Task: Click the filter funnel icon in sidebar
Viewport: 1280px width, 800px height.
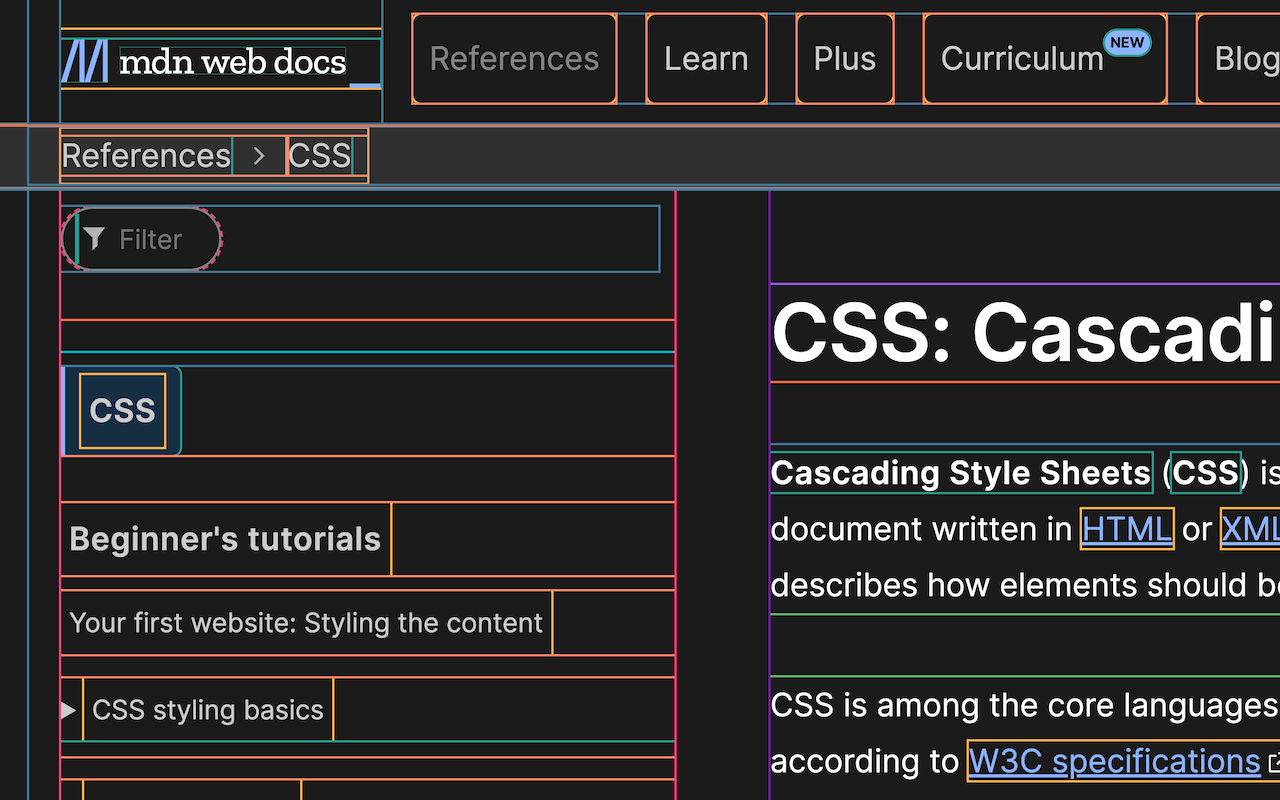Action: [95, 238]
